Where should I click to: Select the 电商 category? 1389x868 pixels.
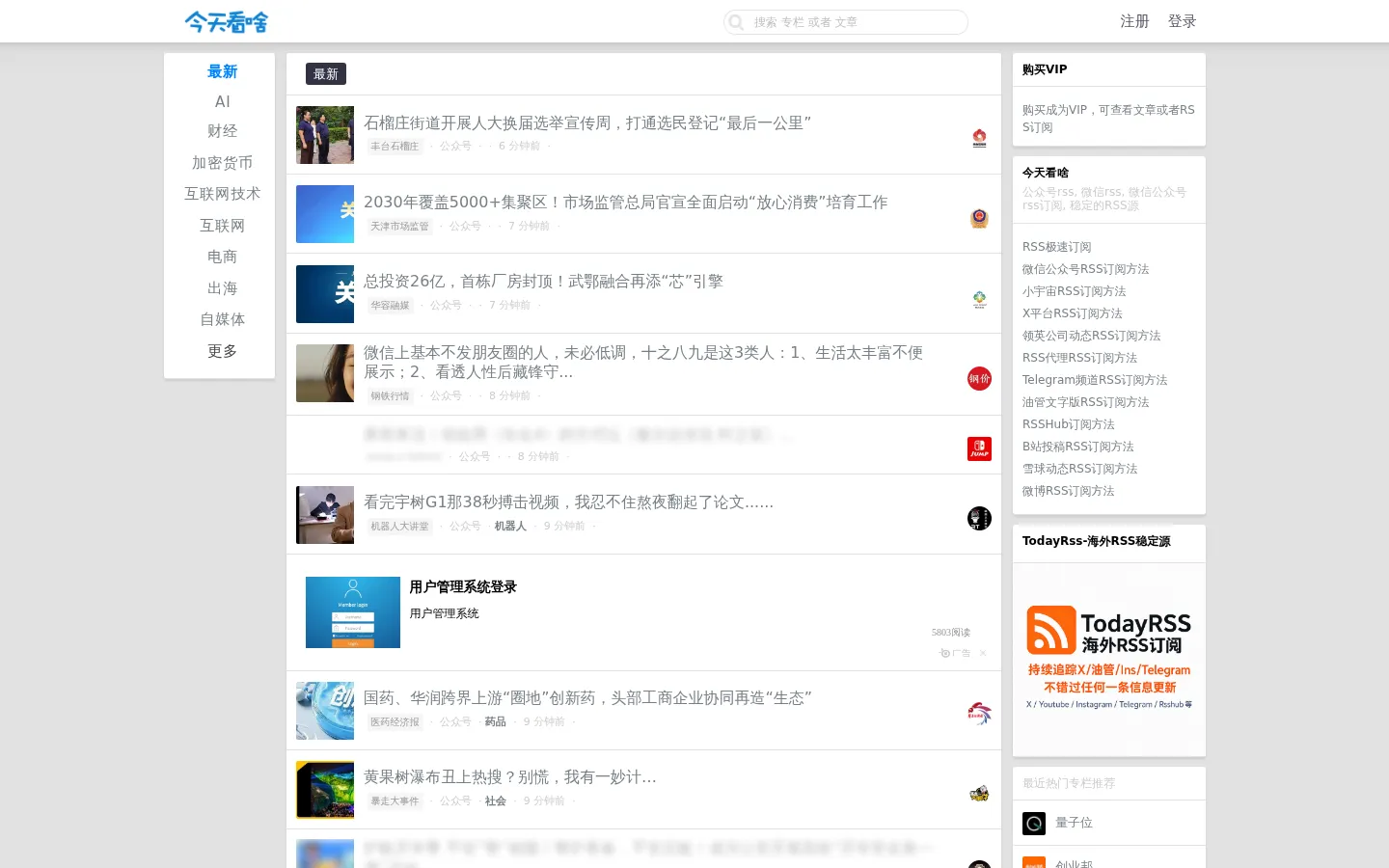[222, 257]
